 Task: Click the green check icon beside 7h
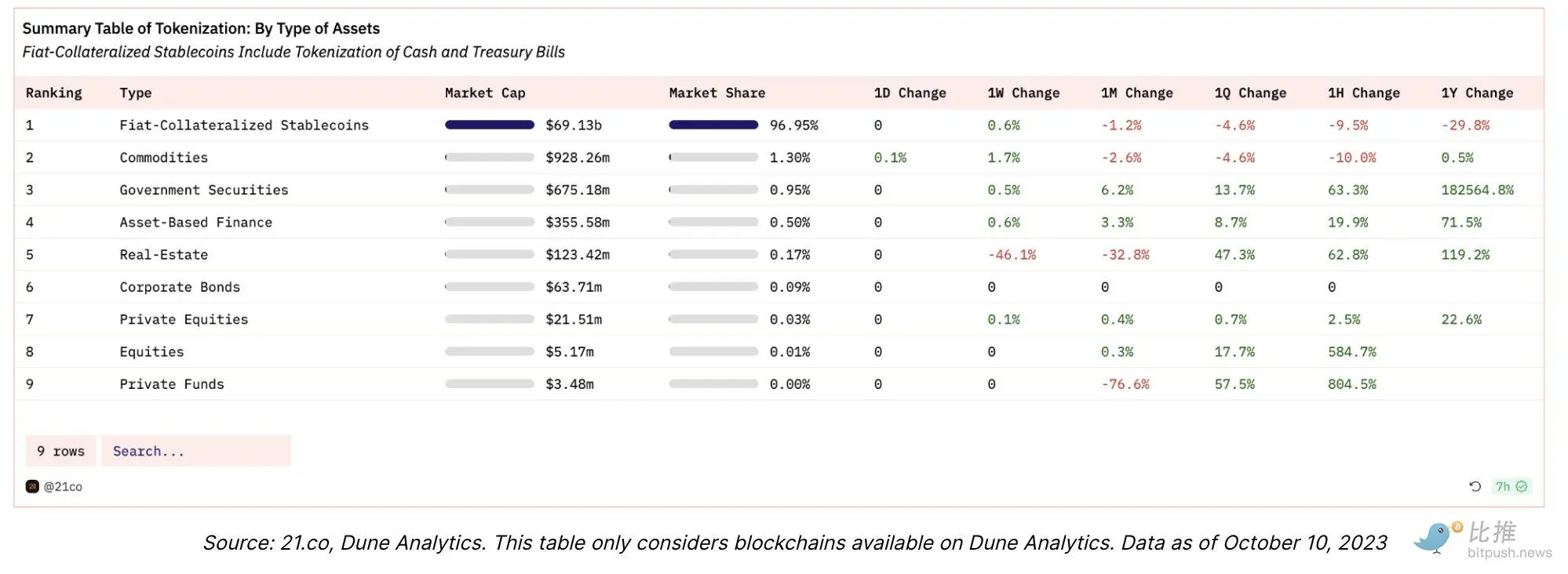tap(1522, 487)
